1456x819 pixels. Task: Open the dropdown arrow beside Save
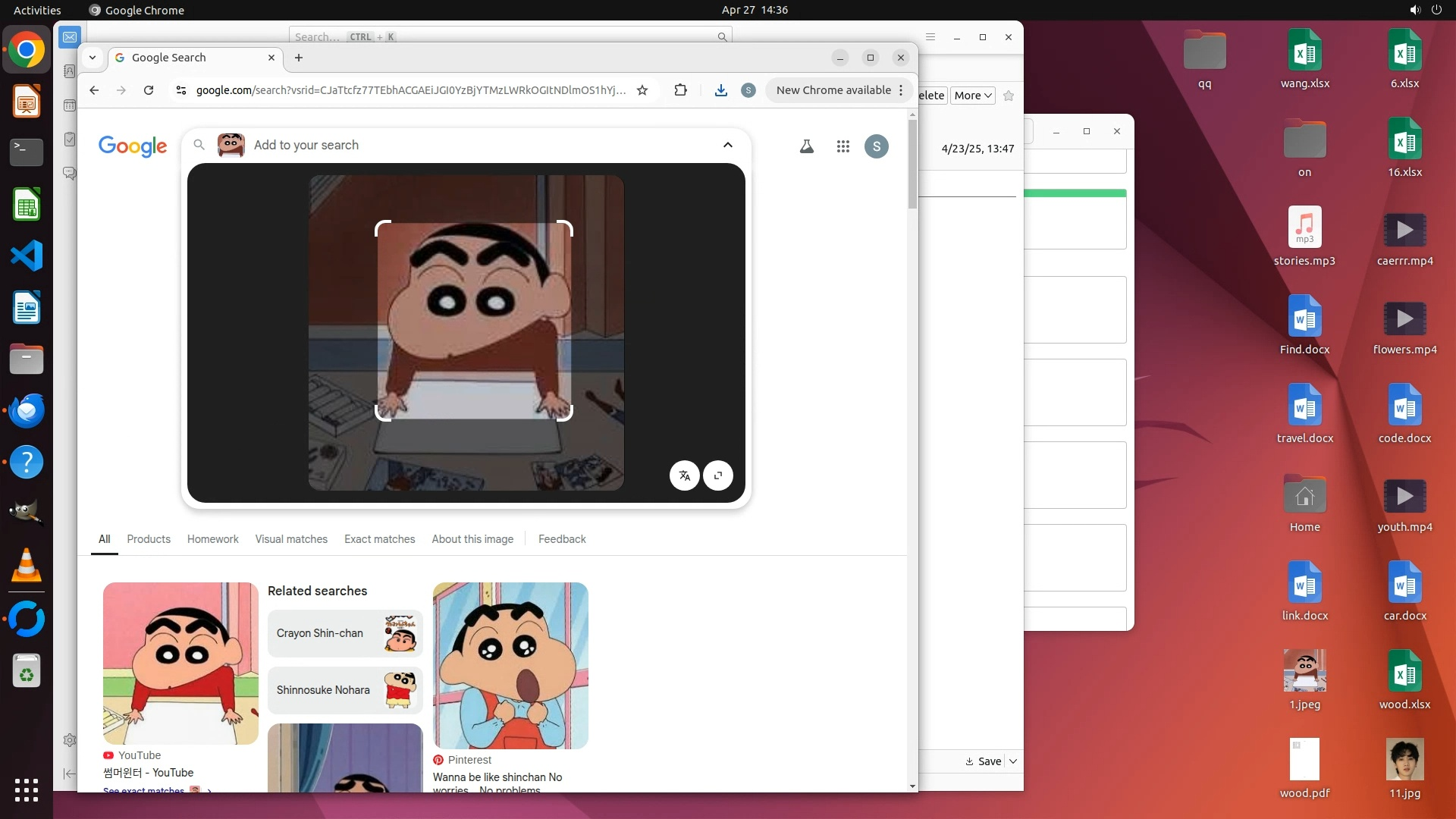[x=1013, y=761]
